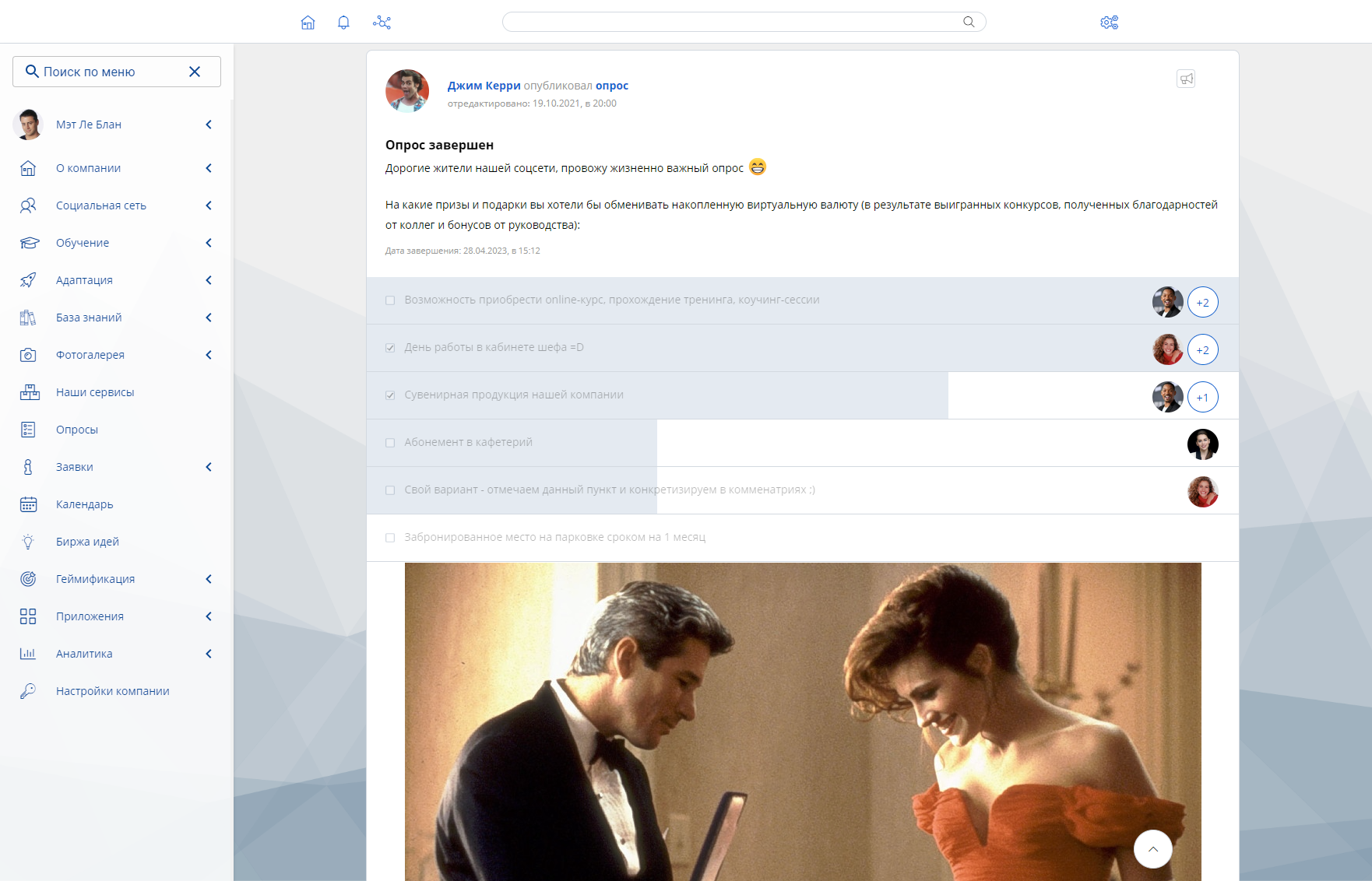The width and height of the screenshot is (1372, 881).
Task: Click the megaphone icon on the poll post
Action: (x=1186, y=79)
